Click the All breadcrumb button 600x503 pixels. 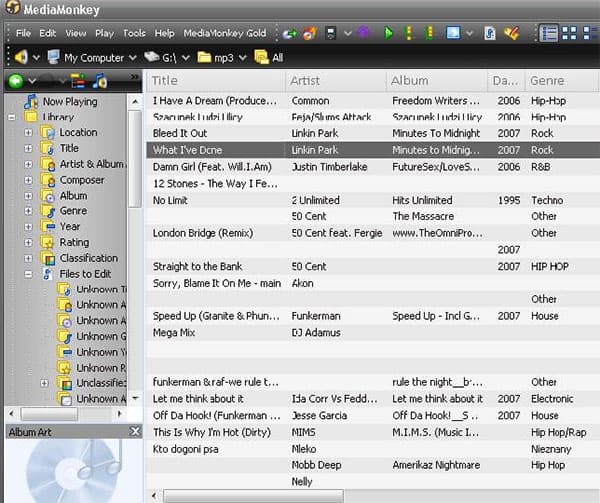point(269,57)
